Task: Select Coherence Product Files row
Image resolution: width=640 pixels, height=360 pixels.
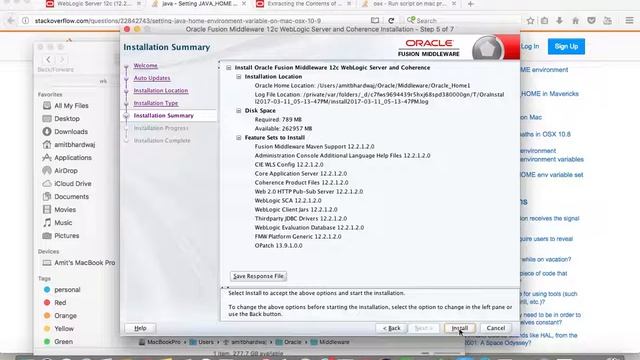Action: [301, 182]
